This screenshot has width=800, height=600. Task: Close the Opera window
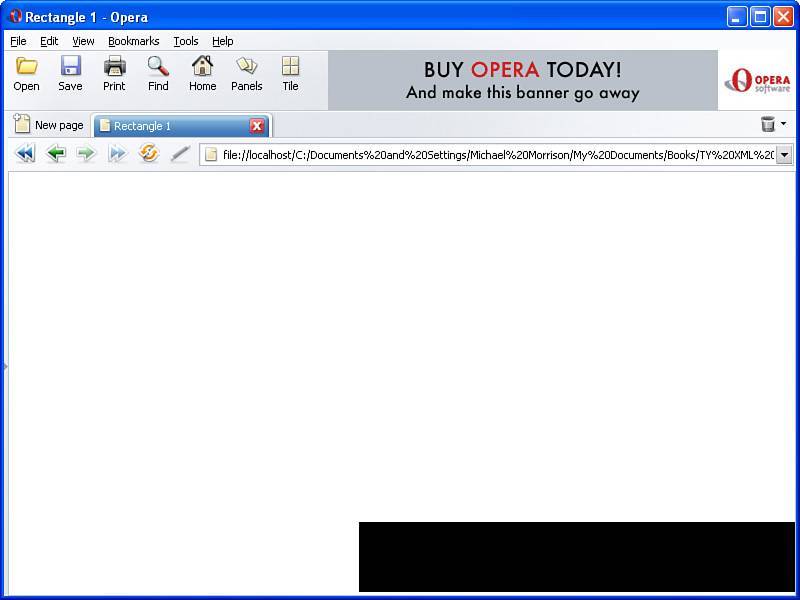(x=783, y=17)
